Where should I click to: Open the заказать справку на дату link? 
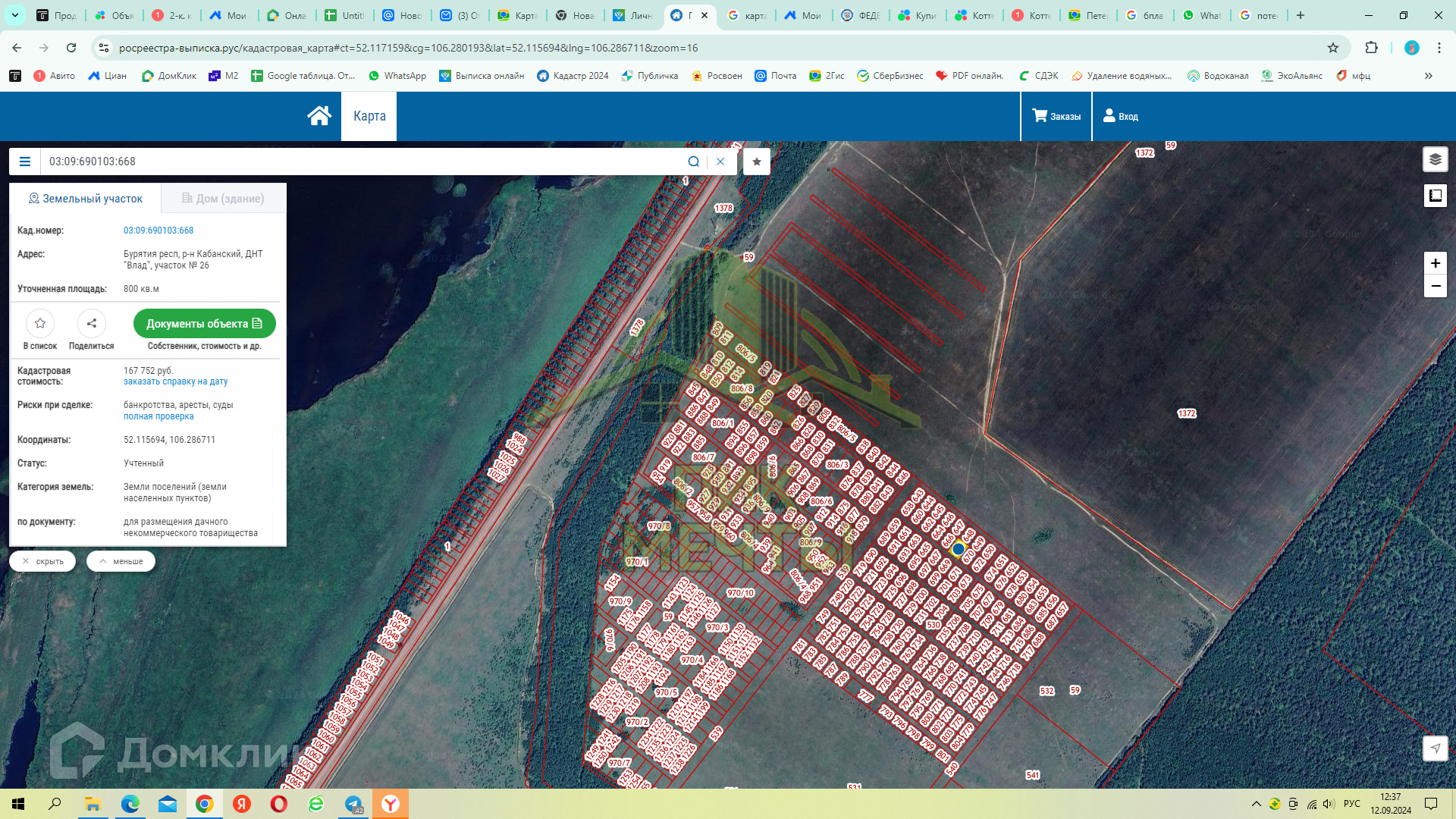[x=175, y=381]
